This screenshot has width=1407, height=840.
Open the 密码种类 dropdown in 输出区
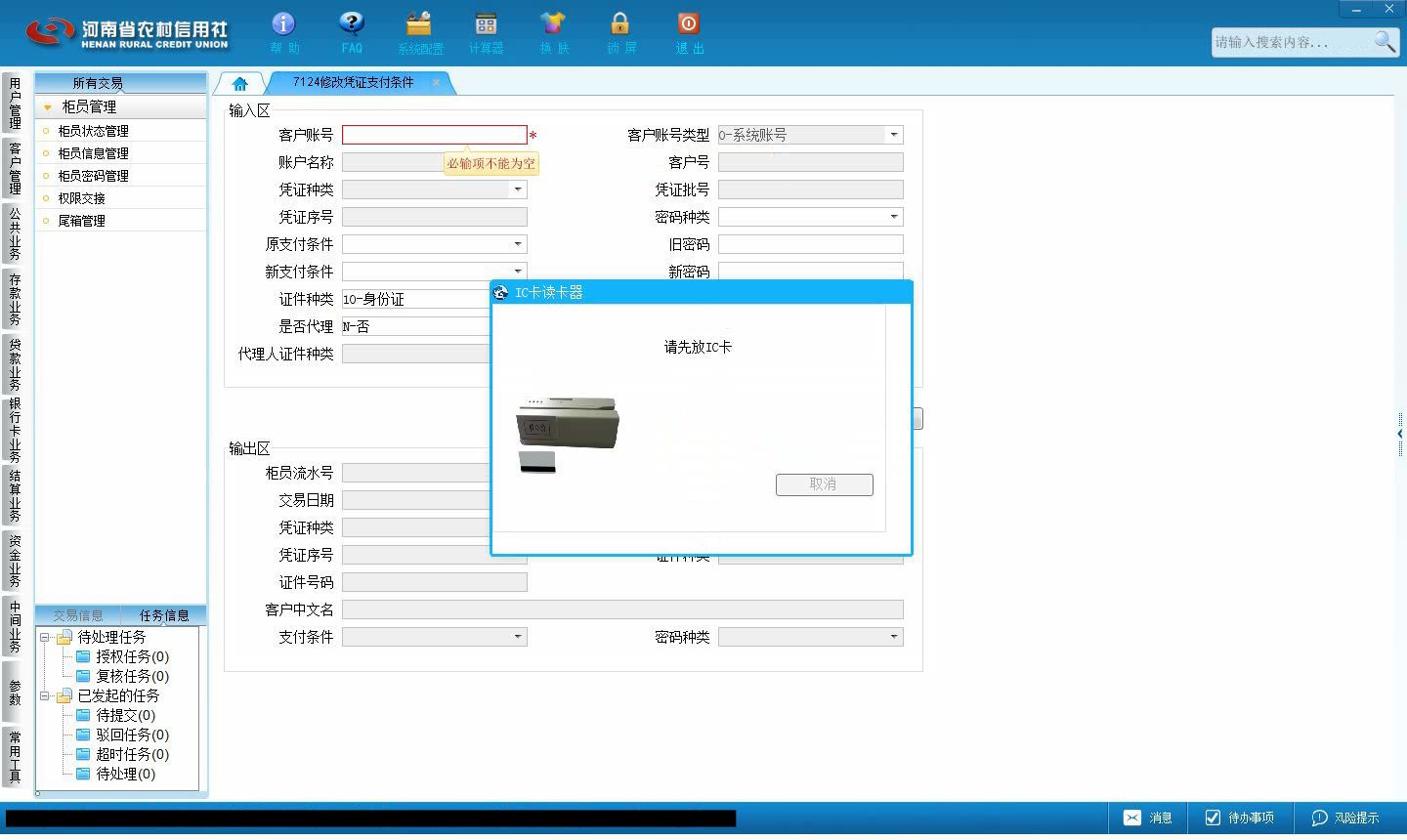click(x=893, y=637)
